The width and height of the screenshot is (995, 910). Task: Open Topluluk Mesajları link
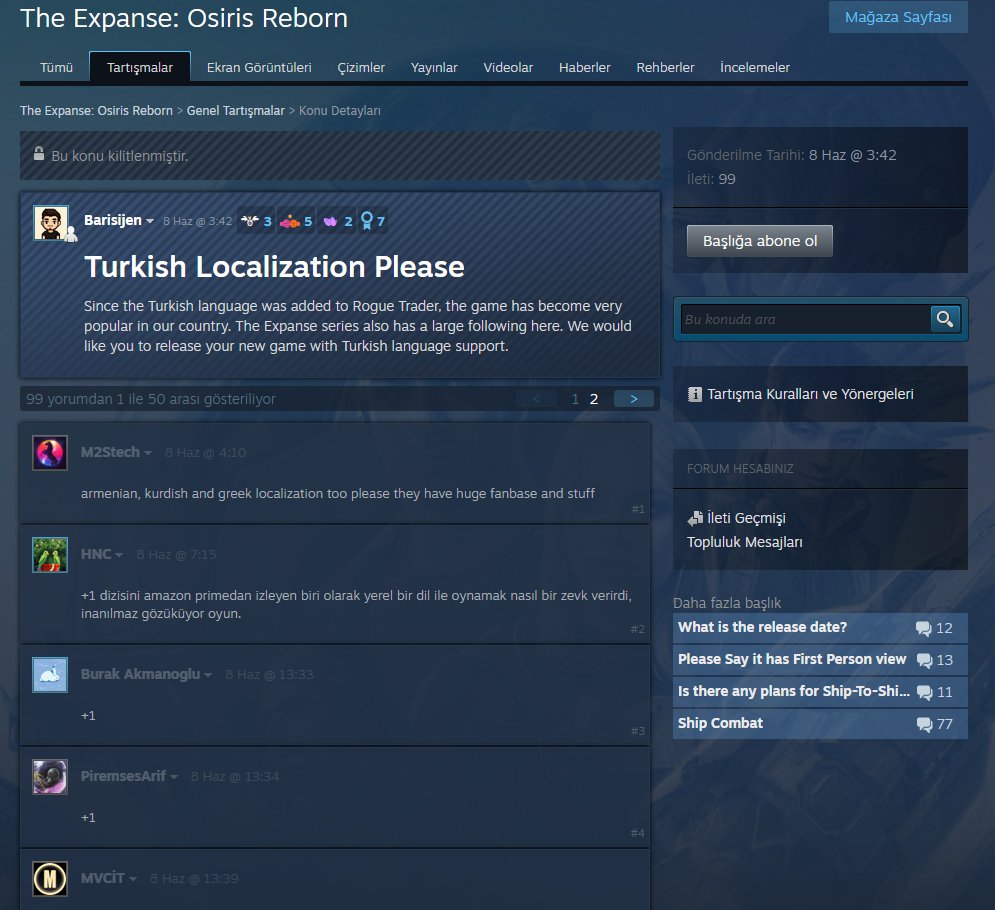point(744,542)
